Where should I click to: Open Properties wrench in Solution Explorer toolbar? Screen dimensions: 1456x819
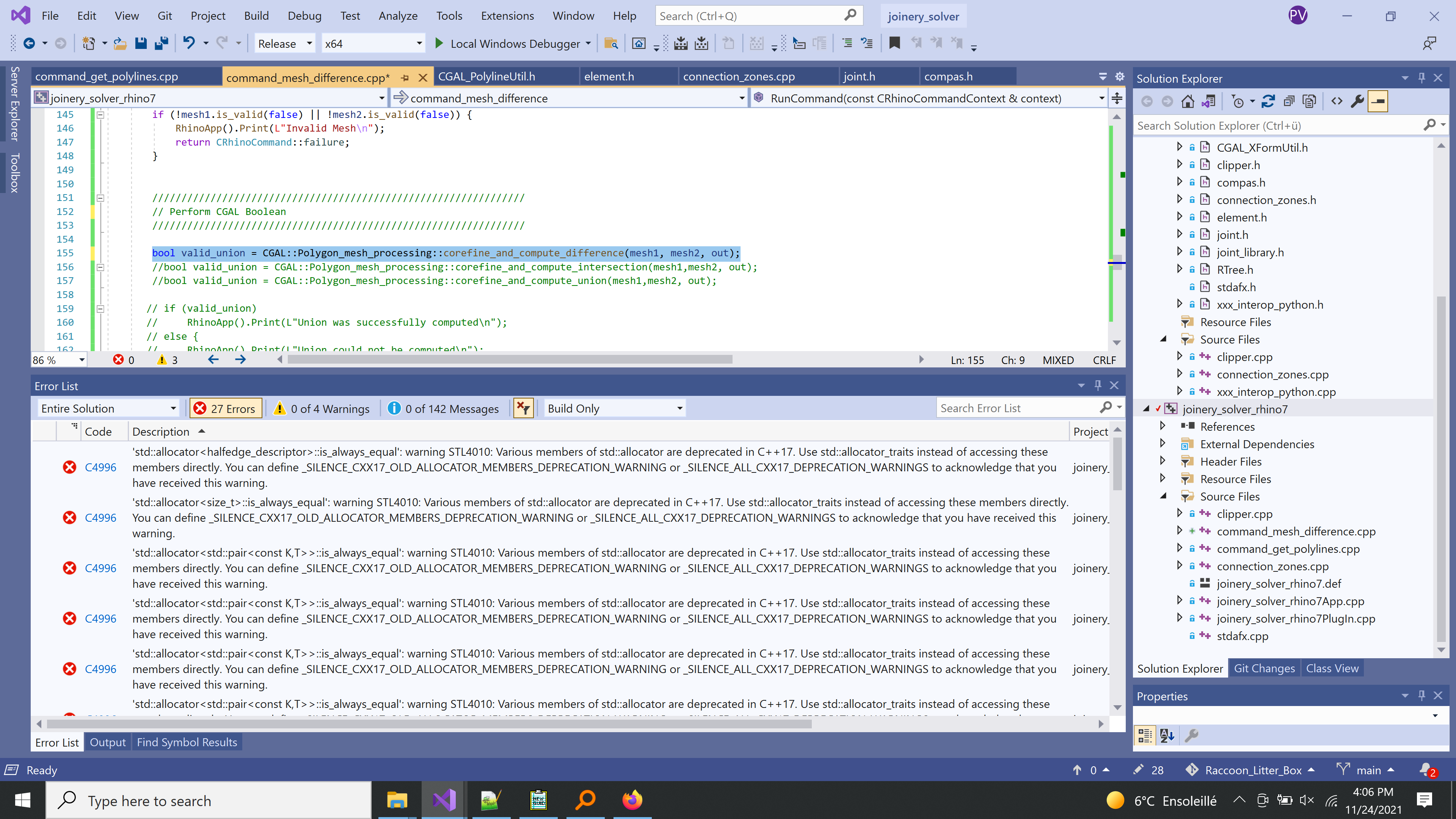click(x=1357, y=101)
